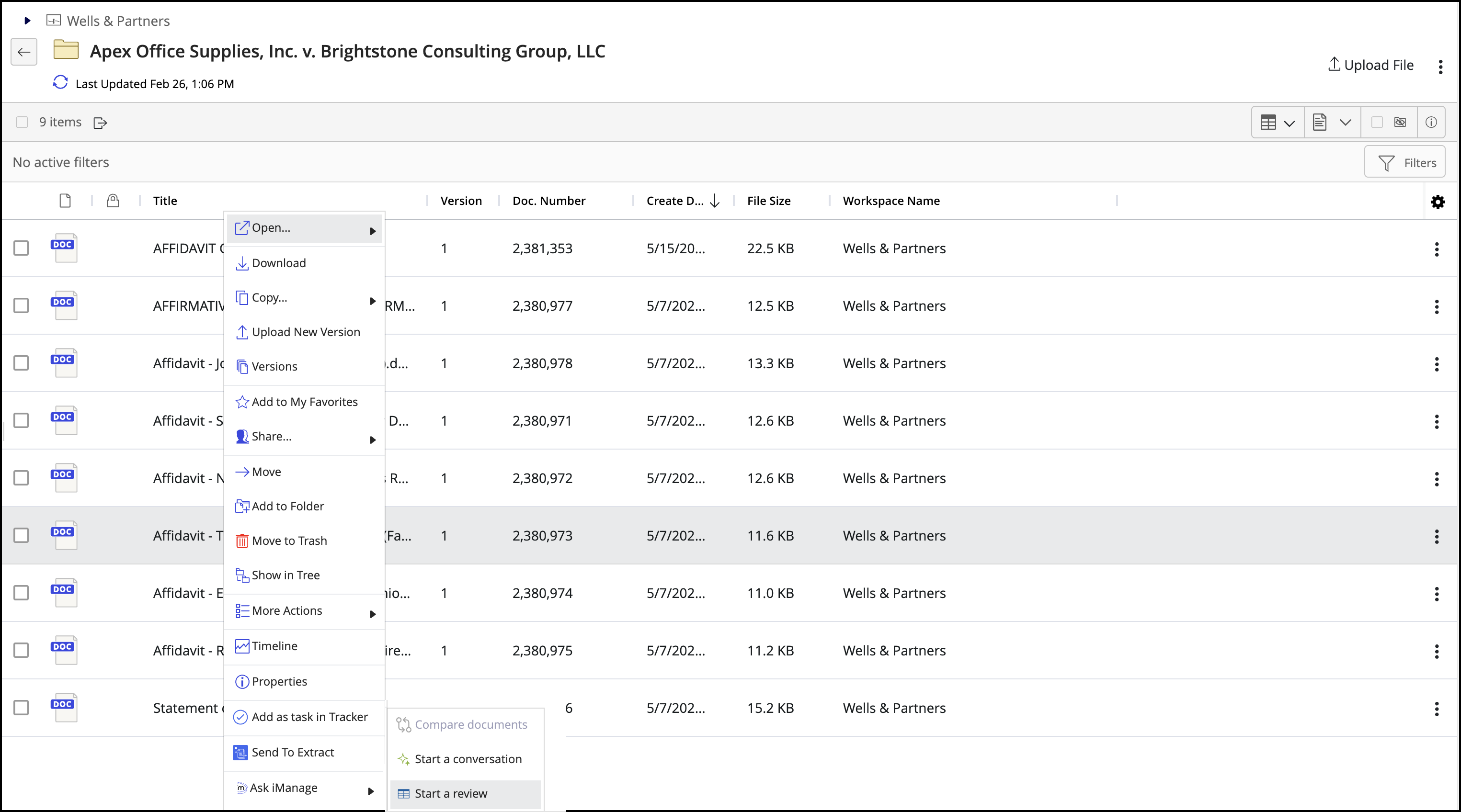Click the refresh icon beside Last Updated
This screenshot has width=1461, height=812.
pyautogui.click(x=60, y=83)
